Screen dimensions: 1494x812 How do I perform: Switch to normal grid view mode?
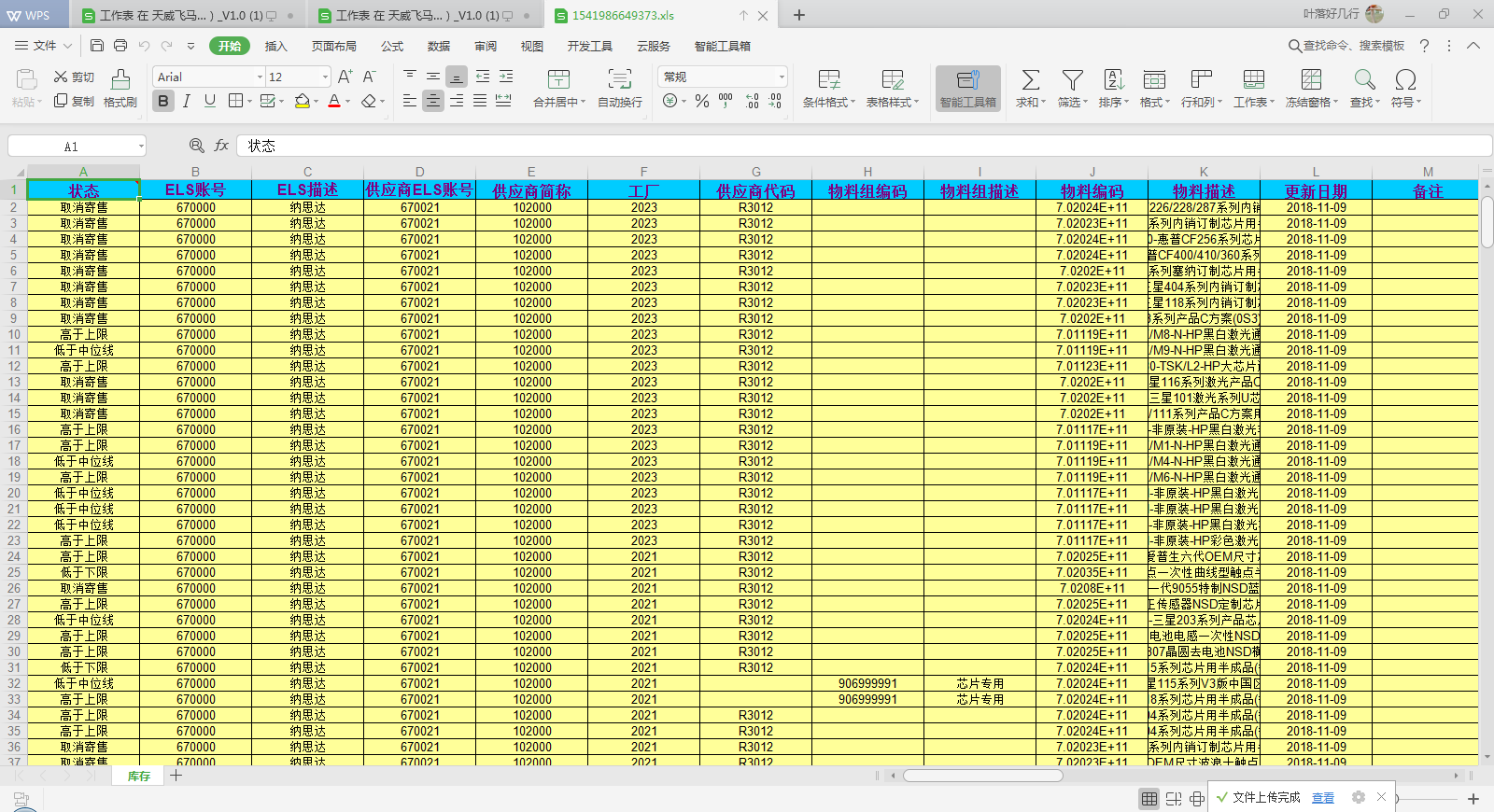[1149, 798]
